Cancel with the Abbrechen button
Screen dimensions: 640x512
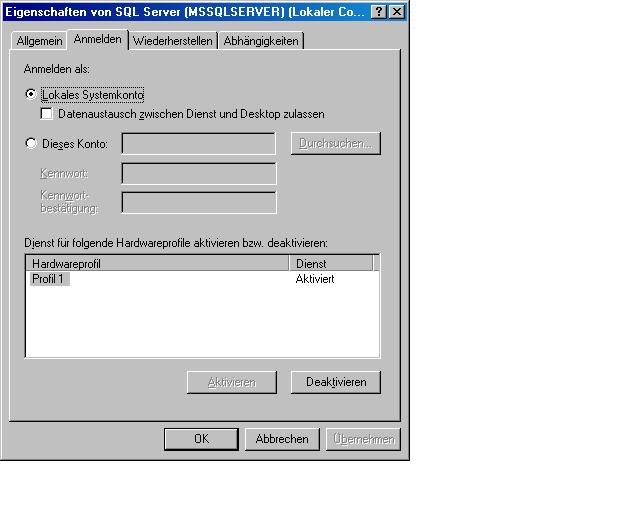pyautogui.click(x=282, y=439)
